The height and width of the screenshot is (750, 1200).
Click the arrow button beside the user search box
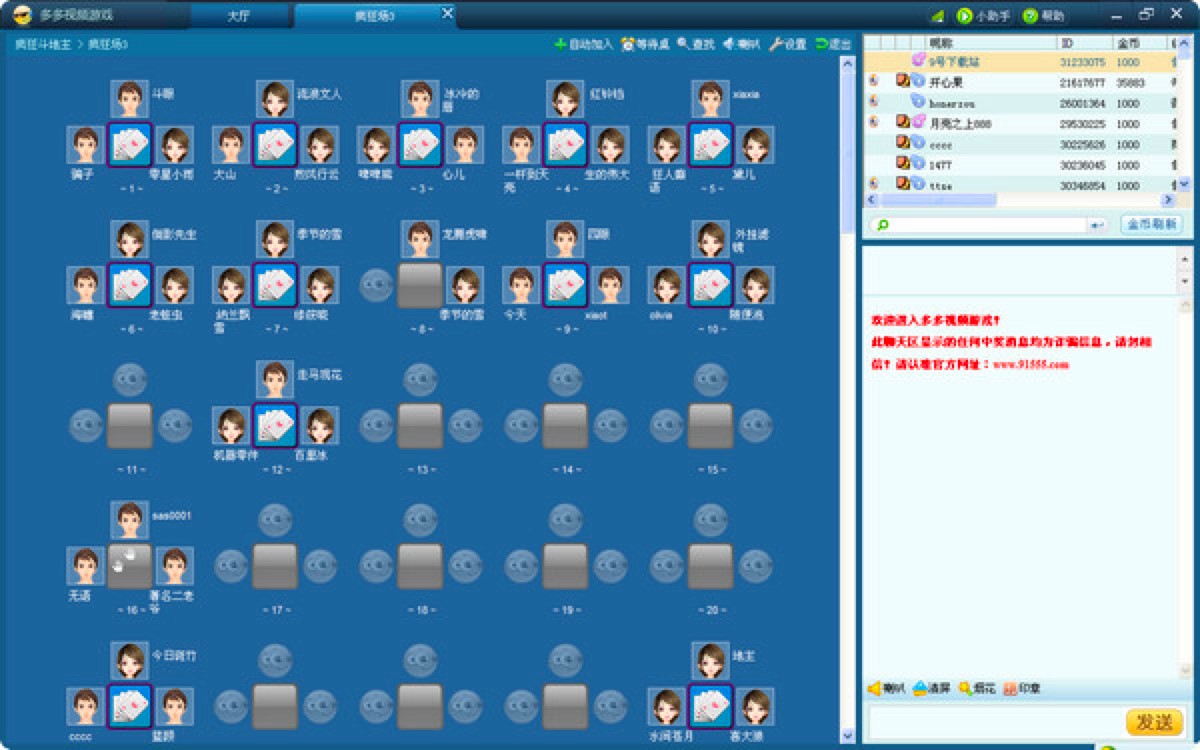(1098, 225)
